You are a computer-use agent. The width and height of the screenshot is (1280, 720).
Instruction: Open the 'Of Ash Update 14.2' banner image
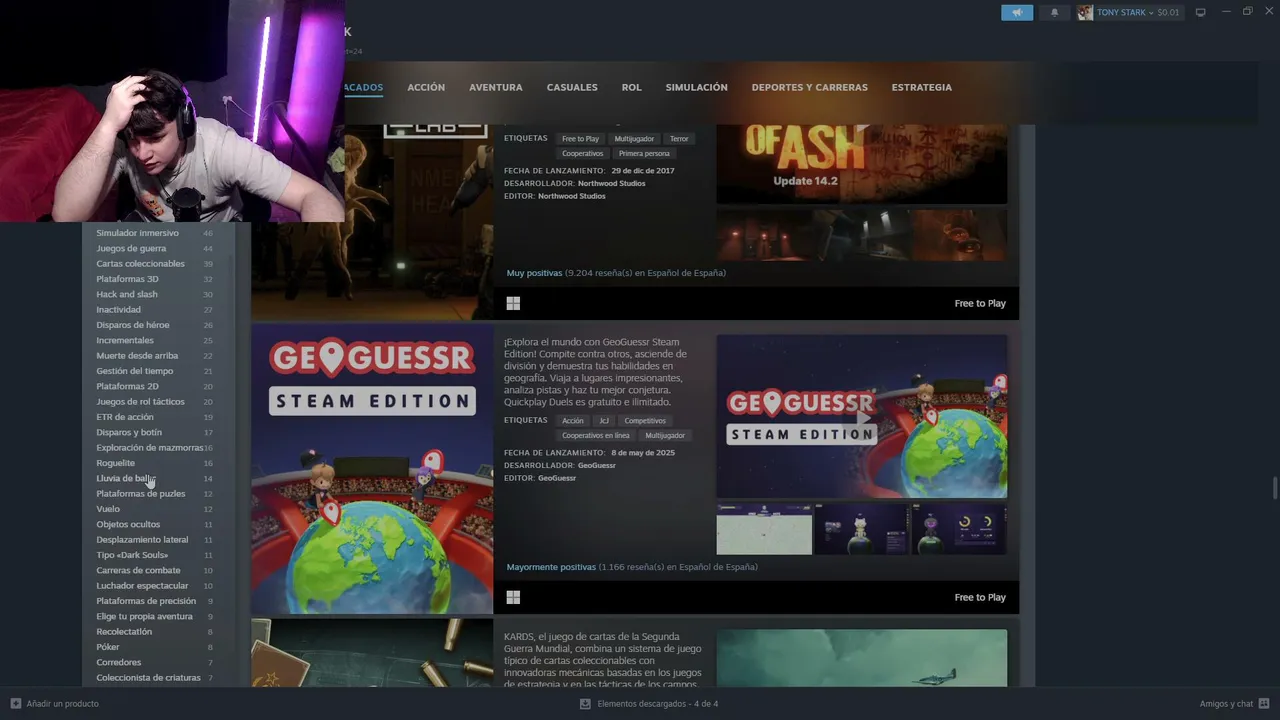click(x=862, y=164)
